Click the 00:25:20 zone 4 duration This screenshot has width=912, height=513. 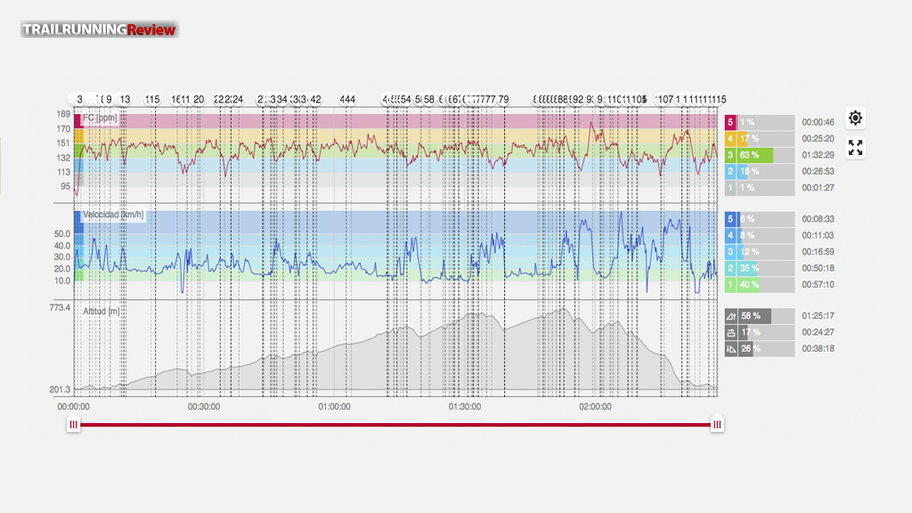pos(818,139)
